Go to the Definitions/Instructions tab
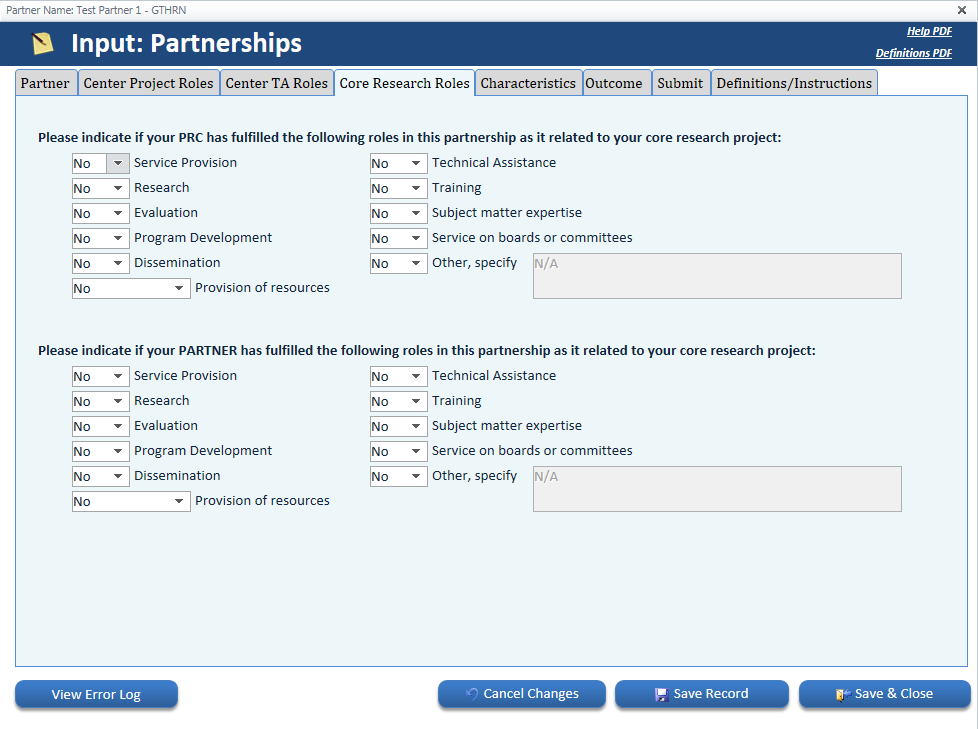Viewport: 978px width, 729px height. (794, 84)
